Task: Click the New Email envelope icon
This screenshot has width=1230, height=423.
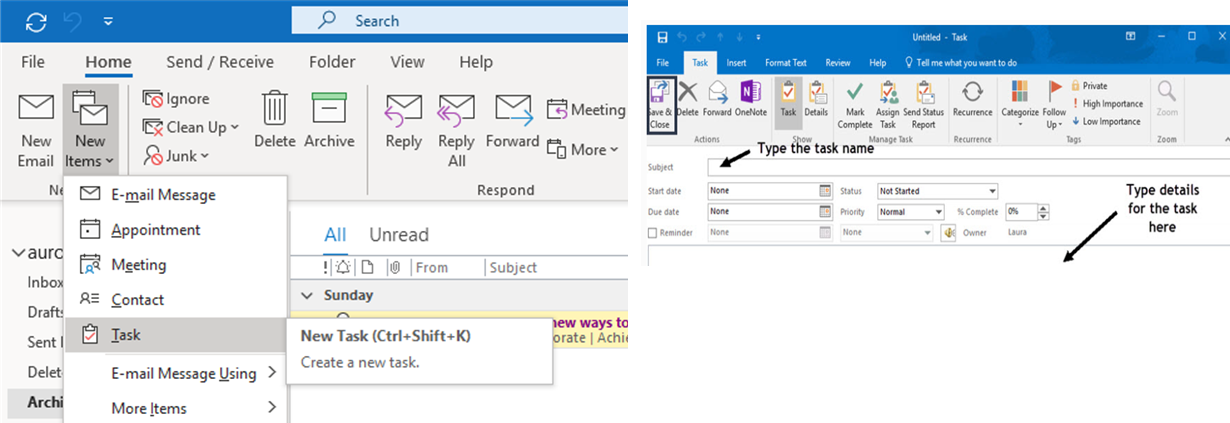Action: [x=36, y=109]
